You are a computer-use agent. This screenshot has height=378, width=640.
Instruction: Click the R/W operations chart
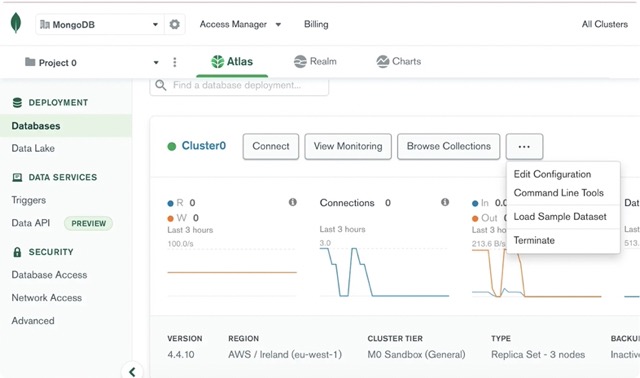(x=232, y=271)
